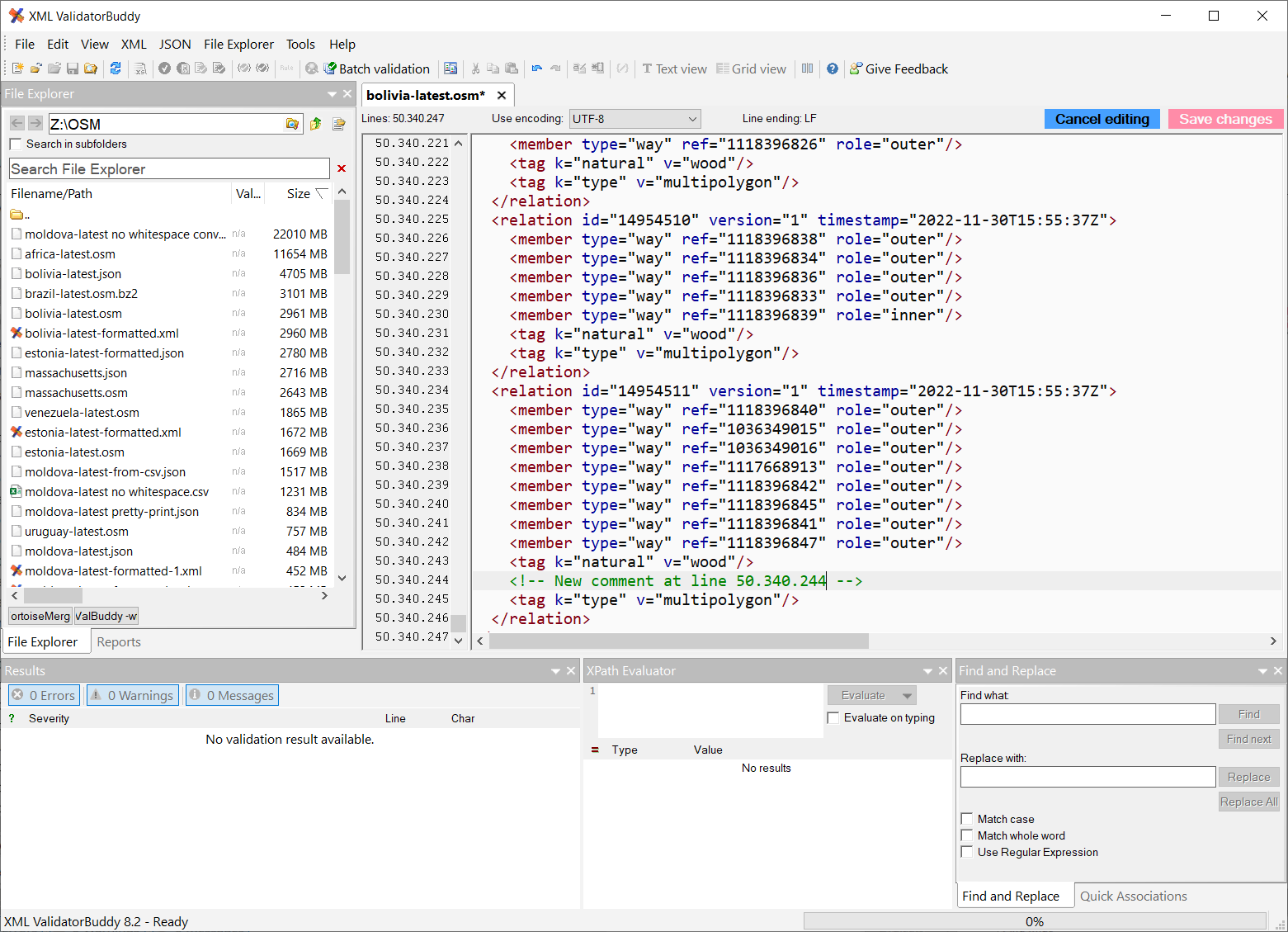Enable Search in subfolders
This screenshot has width=1288, height=932.
point(14,144)
